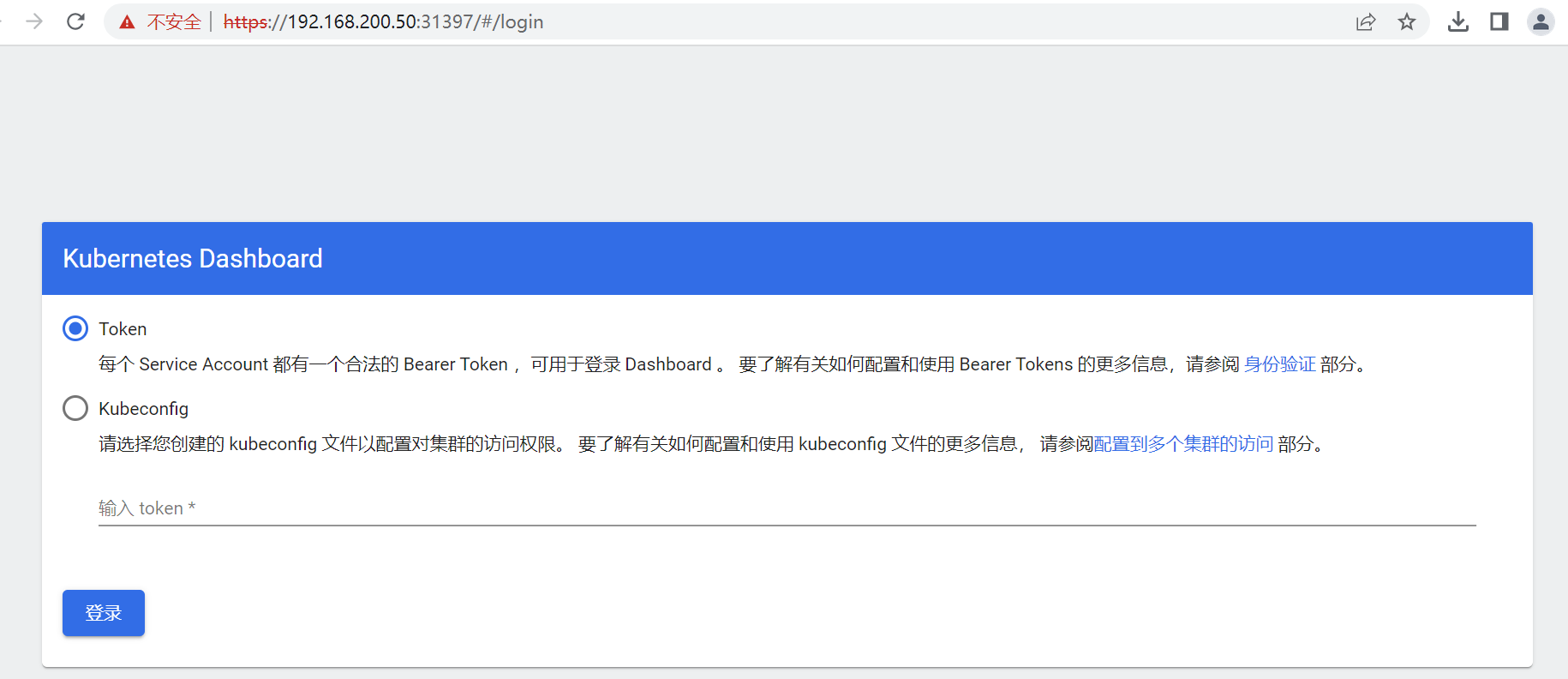Click the Kubeconfig option label
This screenshot has height=679, width=1568.
click(143, 409)
